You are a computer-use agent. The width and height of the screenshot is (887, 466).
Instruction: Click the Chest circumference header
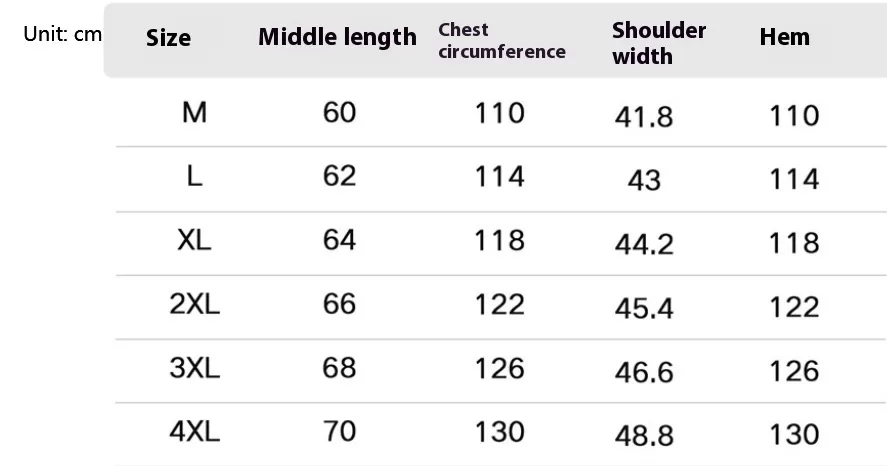[x=502, y=40]
